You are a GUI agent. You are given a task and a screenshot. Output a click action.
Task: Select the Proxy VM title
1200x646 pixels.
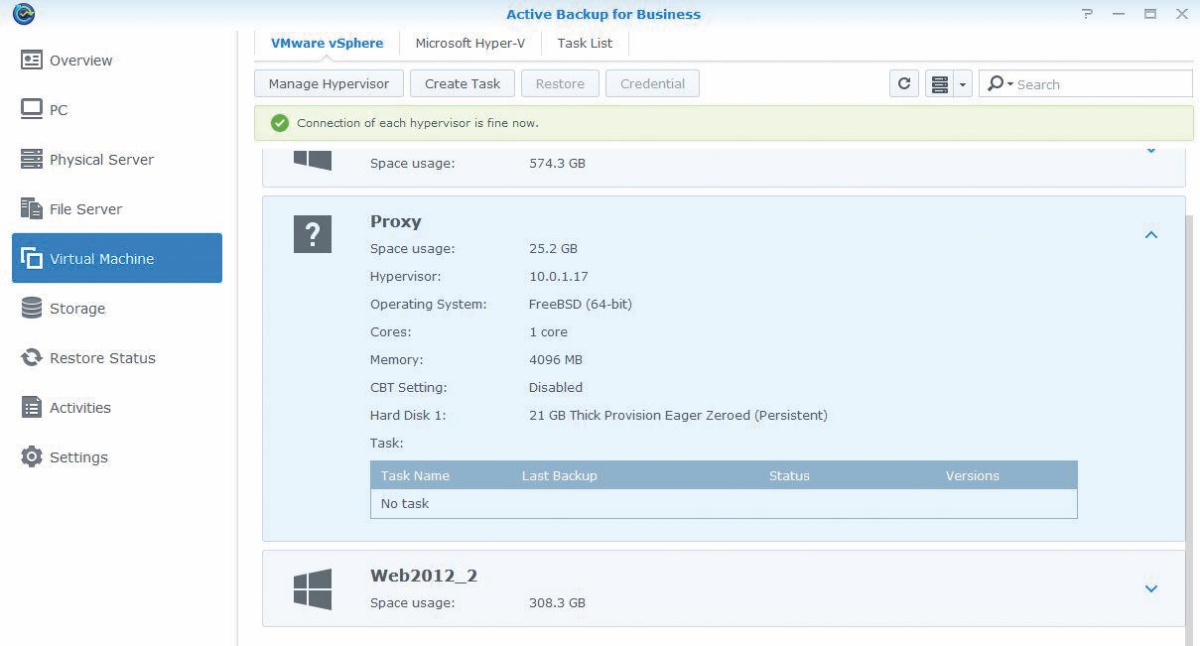pyautogui.click(x=396, y=222)
